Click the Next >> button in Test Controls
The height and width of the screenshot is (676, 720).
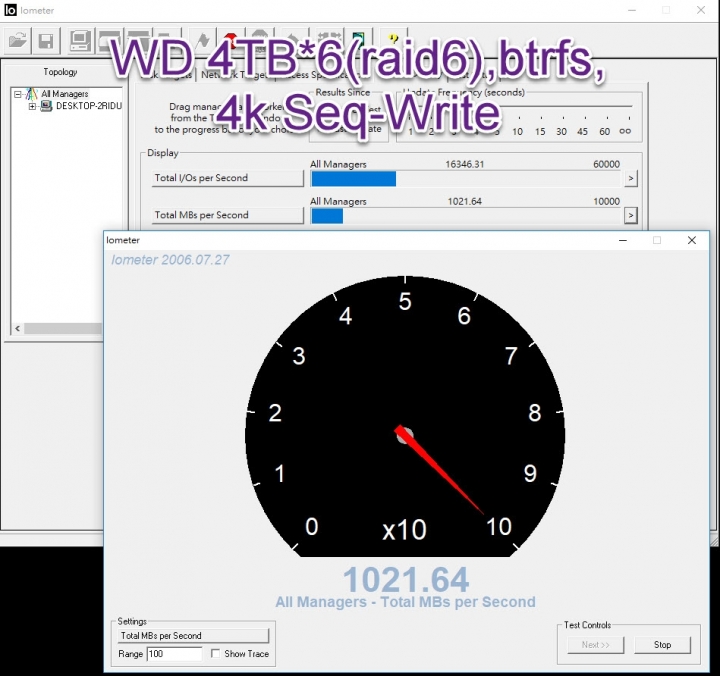596,645
